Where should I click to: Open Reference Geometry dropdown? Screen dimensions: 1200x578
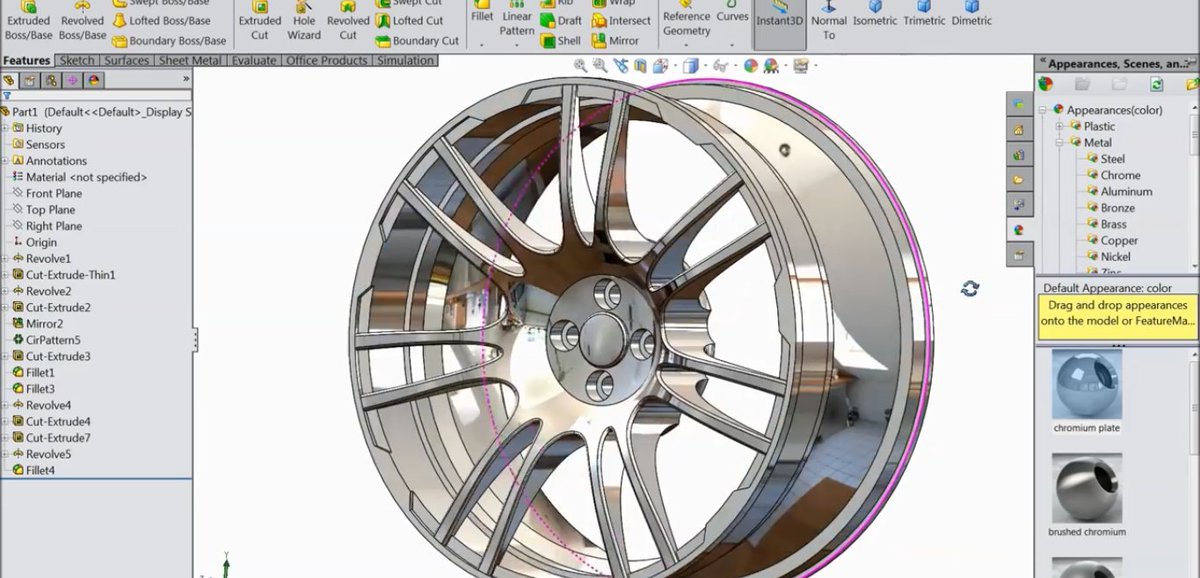coord(687,44)
